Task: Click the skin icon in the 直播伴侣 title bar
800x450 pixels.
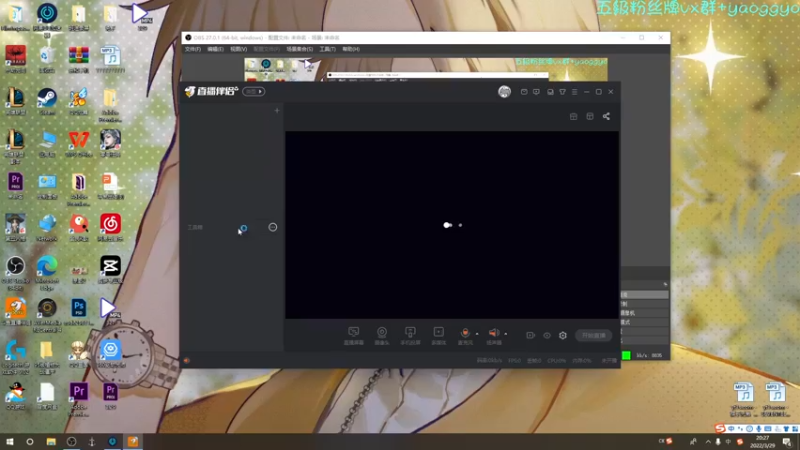Action: point(562,92)
